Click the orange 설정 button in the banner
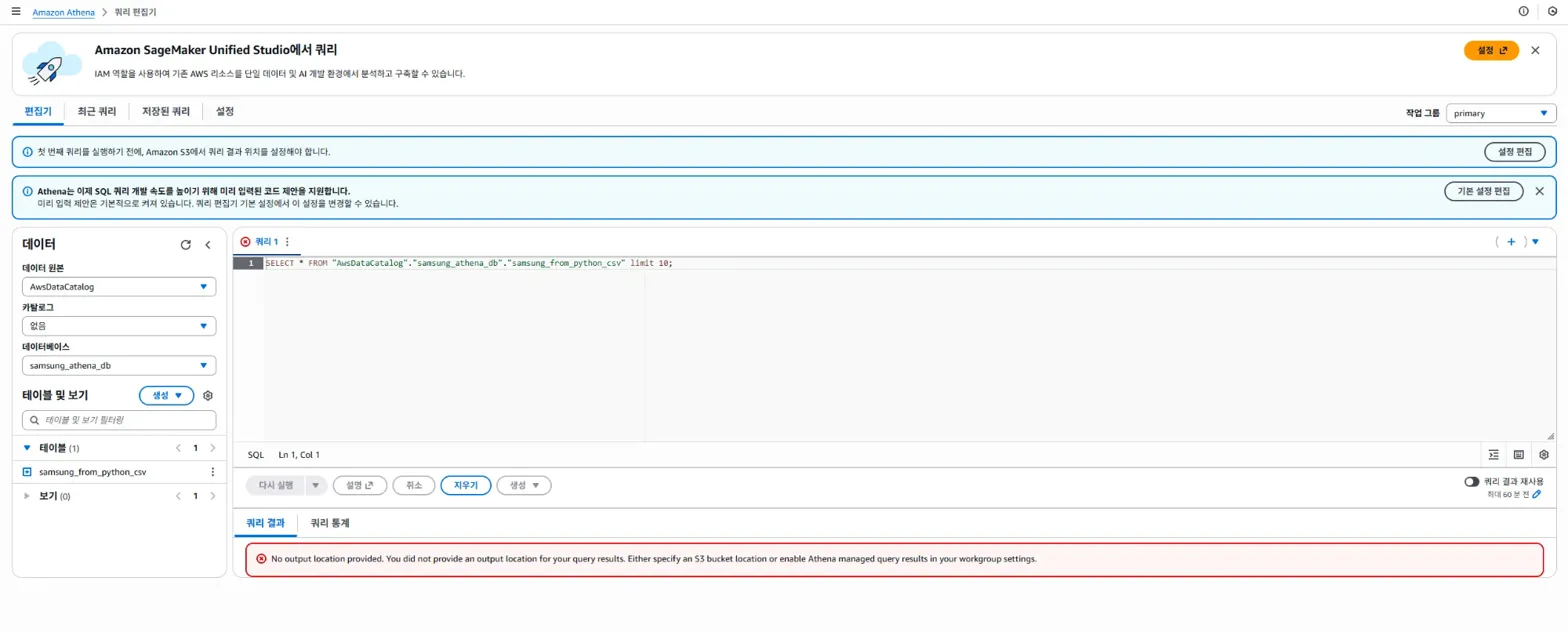Image resolution: width=1568 pixels, height=632 pixels. (1491, 50)
